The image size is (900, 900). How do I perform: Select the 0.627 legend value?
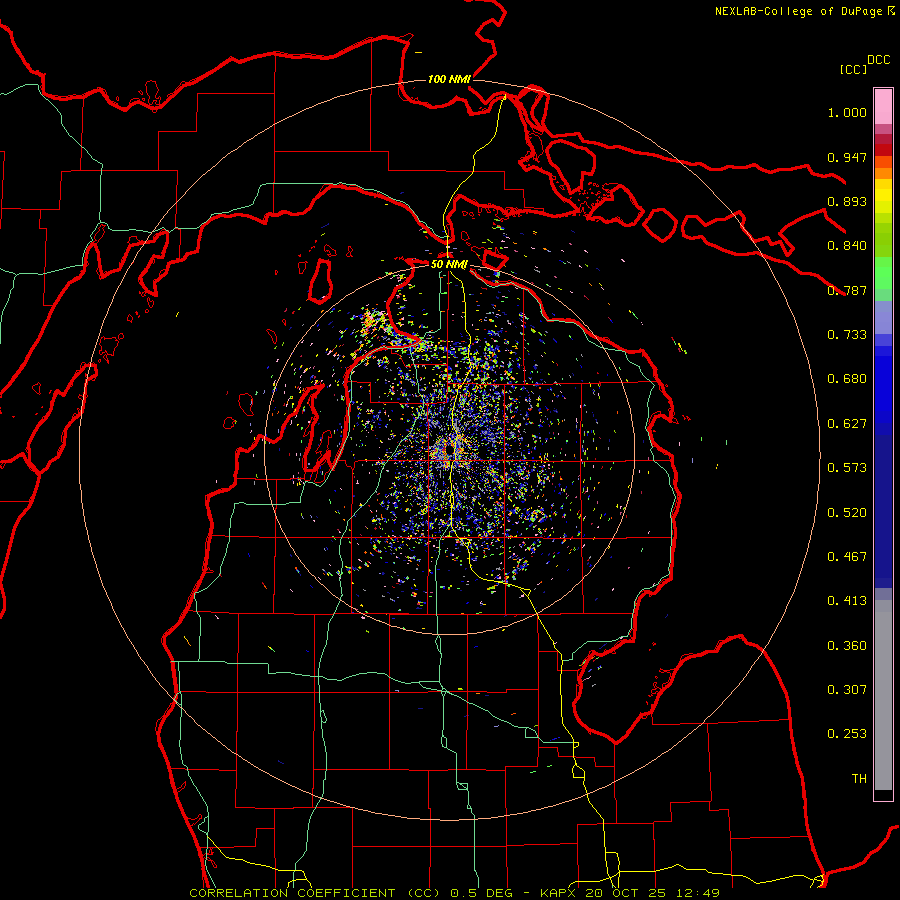(x=847, y=424)
